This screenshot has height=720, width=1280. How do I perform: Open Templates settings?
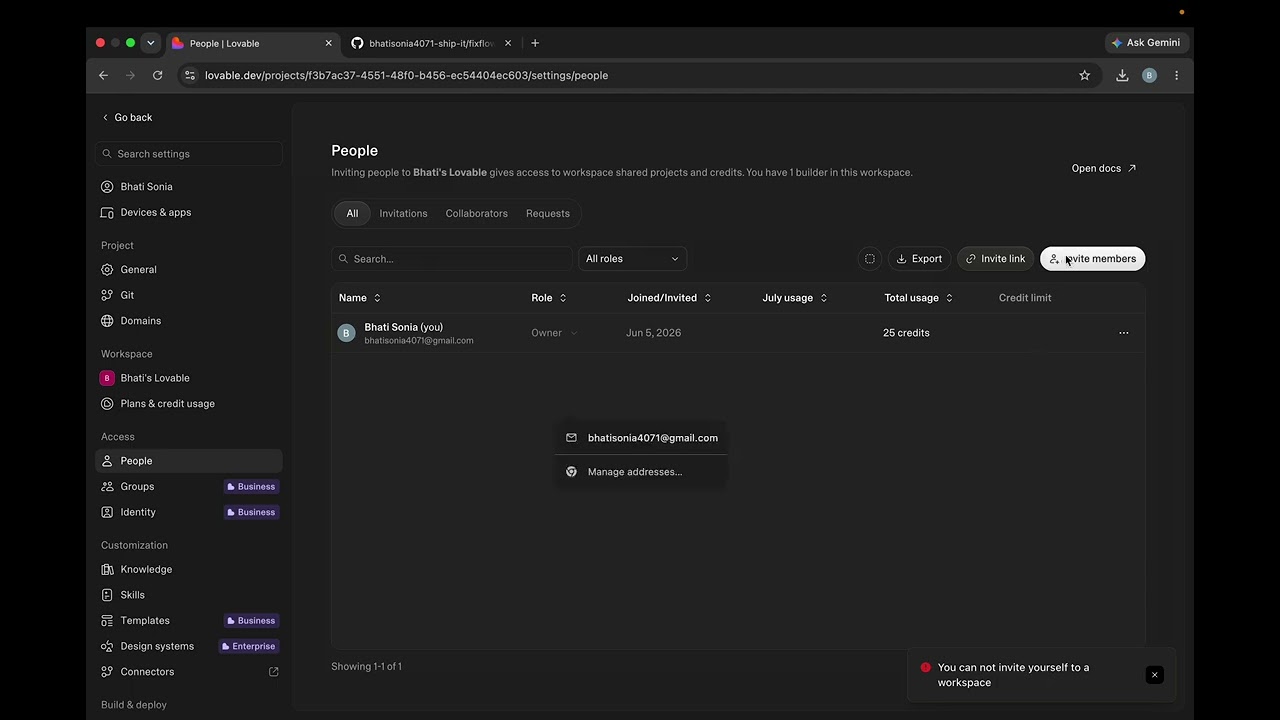pyautogui.click(x=189, y=621)
